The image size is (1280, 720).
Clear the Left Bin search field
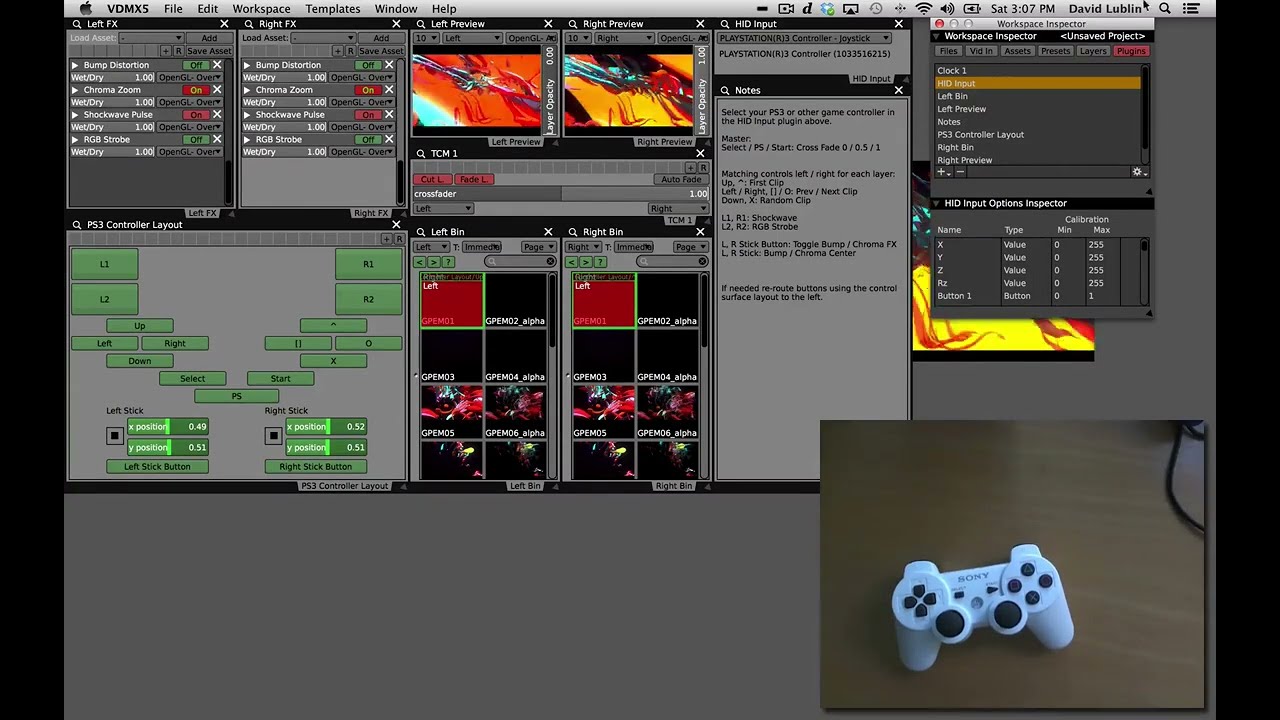[550, 262]
